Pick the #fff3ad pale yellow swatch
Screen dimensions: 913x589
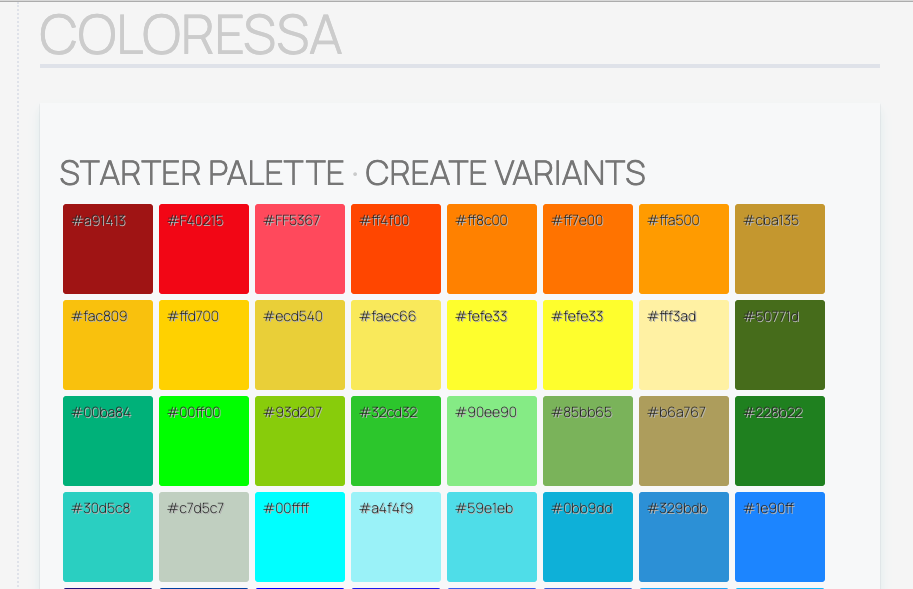point(683,345)
